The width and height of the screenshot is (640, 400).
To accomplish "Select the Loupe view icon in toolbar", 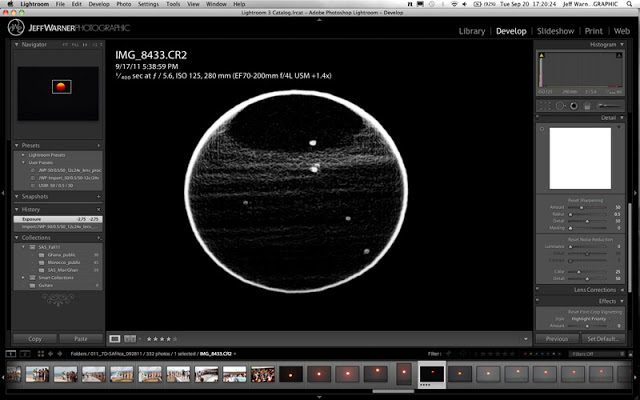I will [x=115, y=339].
